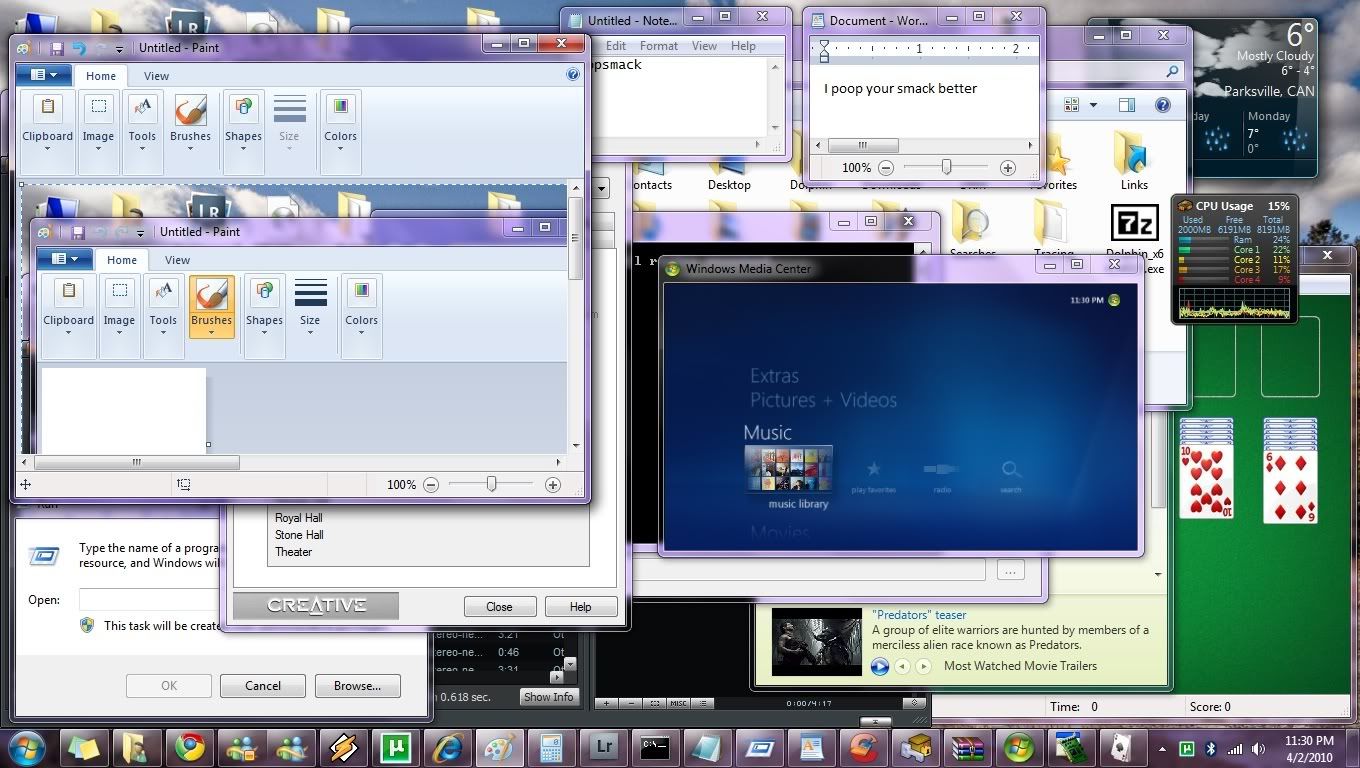1360x768 pixels.
Task: Click Browse... in Run dialog
Action: [x=357, y=686]
